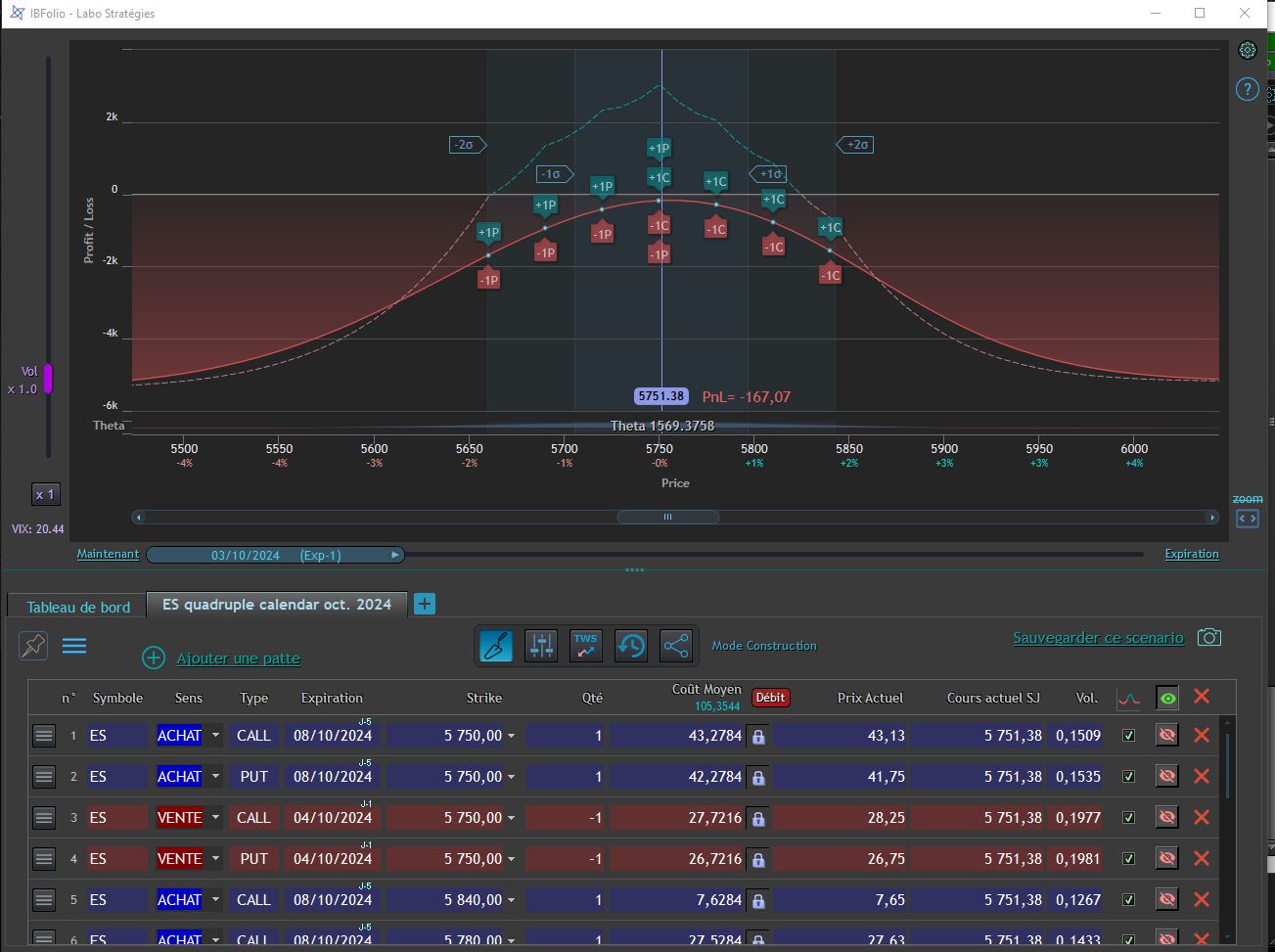Open the sliders adjustment mode icon
Viewport: 1275px width, 952px height.
point(541,646)
